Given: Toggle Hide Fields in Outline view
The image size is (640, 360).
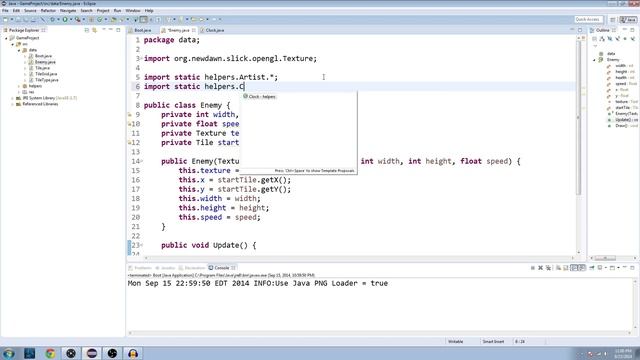Looking at the screenshot, I should (610, 39).
